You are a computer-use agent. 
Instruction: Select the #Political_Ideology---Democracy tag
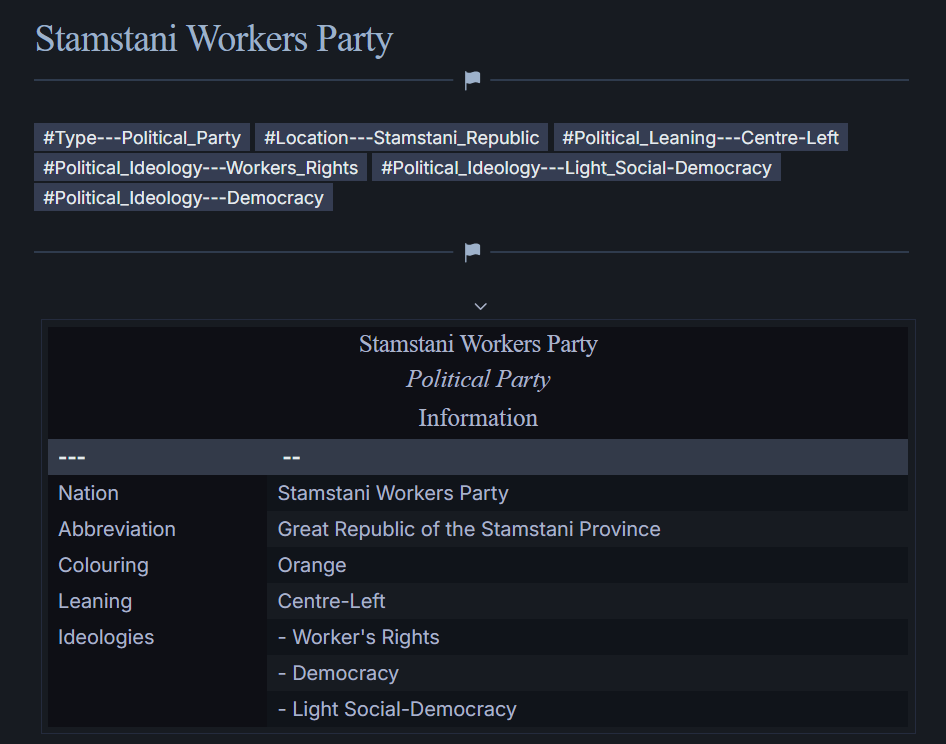(183, 198)
